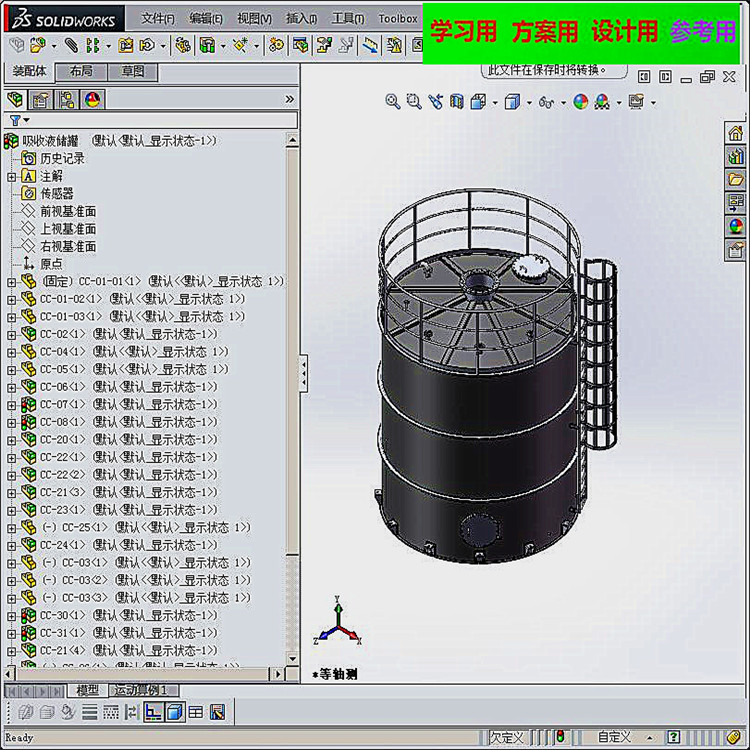750x750 pixels.
Task: Open the Design Library icon in task pane
Action: [736, 156]
